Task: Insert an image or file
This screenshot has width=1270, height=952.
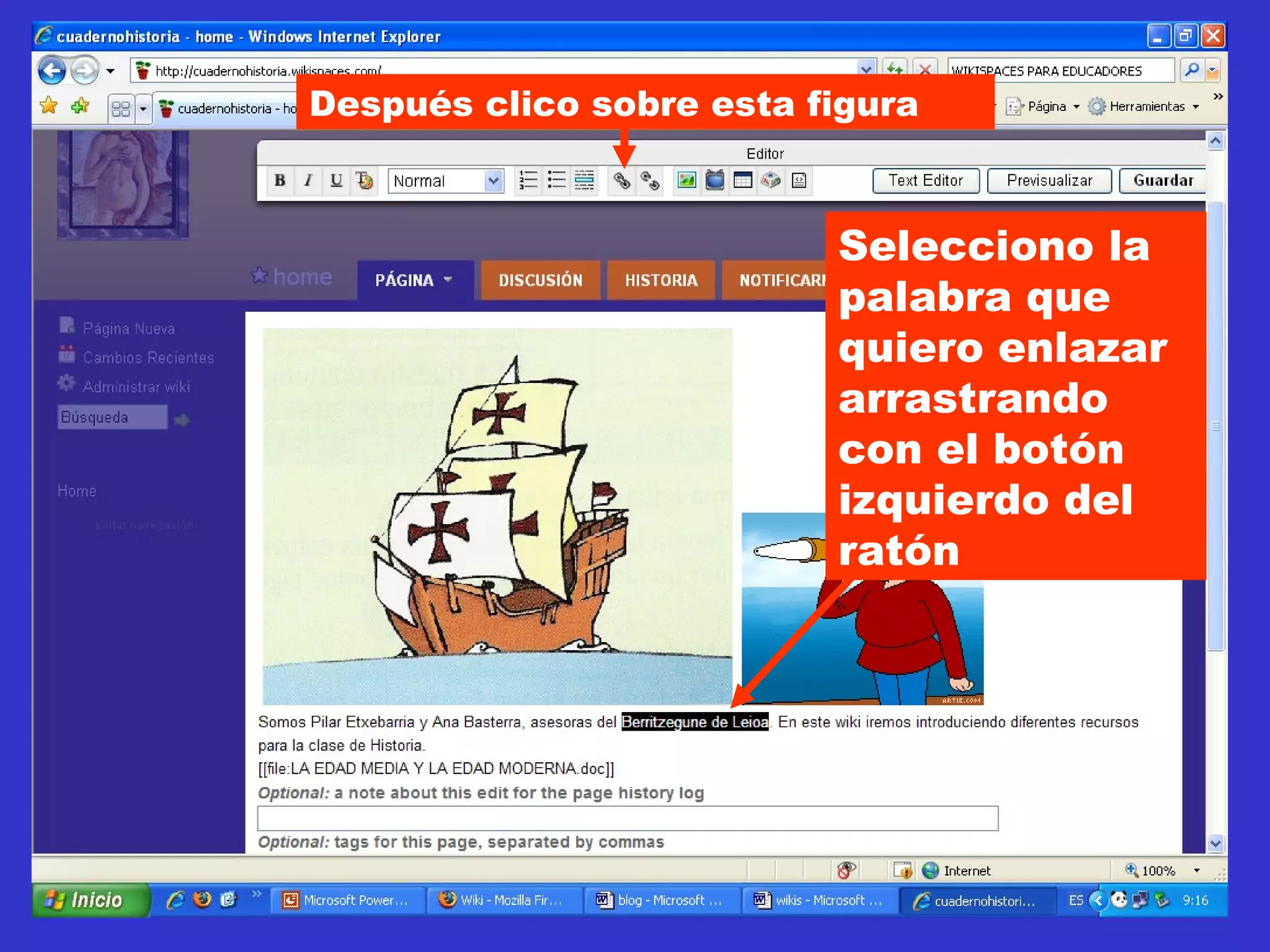Action: [686, 180]
